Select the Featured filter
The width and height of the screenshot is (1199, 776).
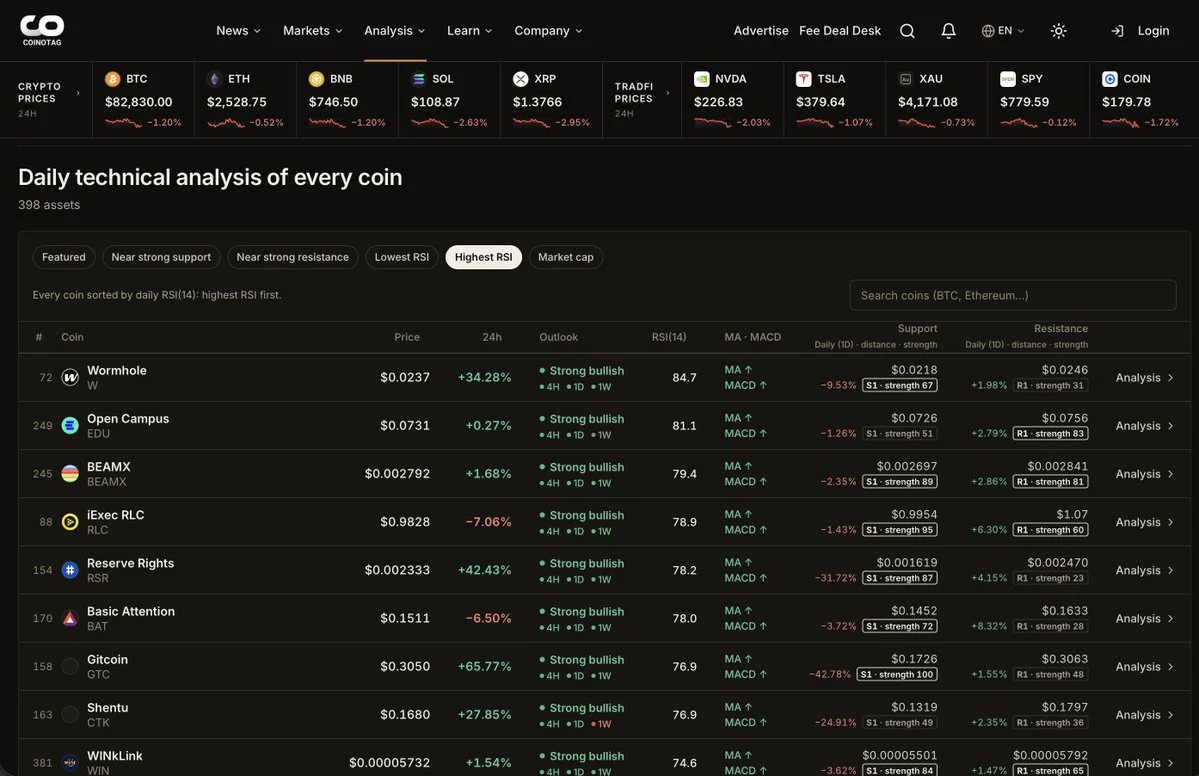63,257
